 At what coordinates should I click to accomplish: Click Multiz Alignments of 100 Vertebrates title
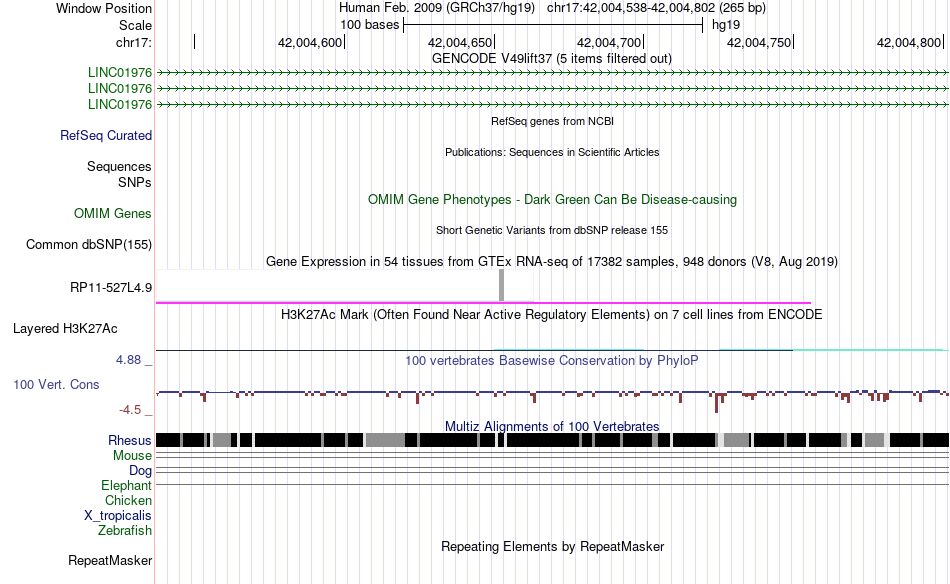pos(552,426)
